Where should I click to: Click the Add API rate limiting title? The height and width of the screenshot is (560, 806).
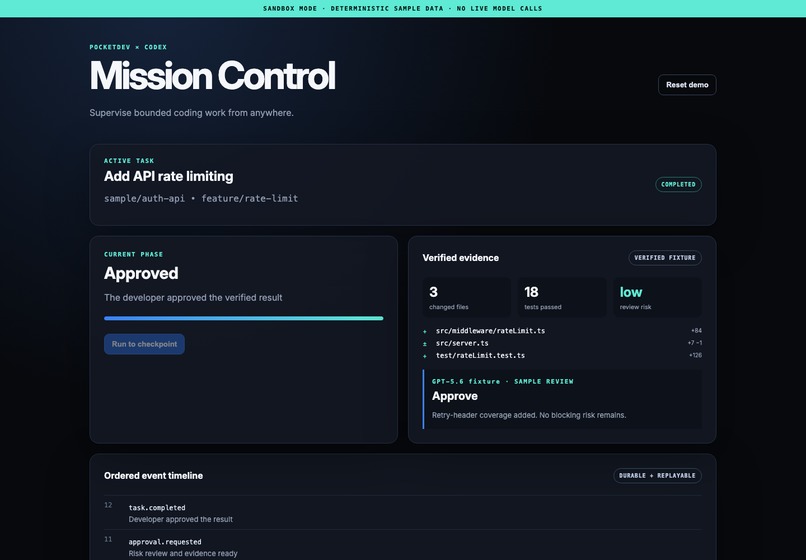169,176
